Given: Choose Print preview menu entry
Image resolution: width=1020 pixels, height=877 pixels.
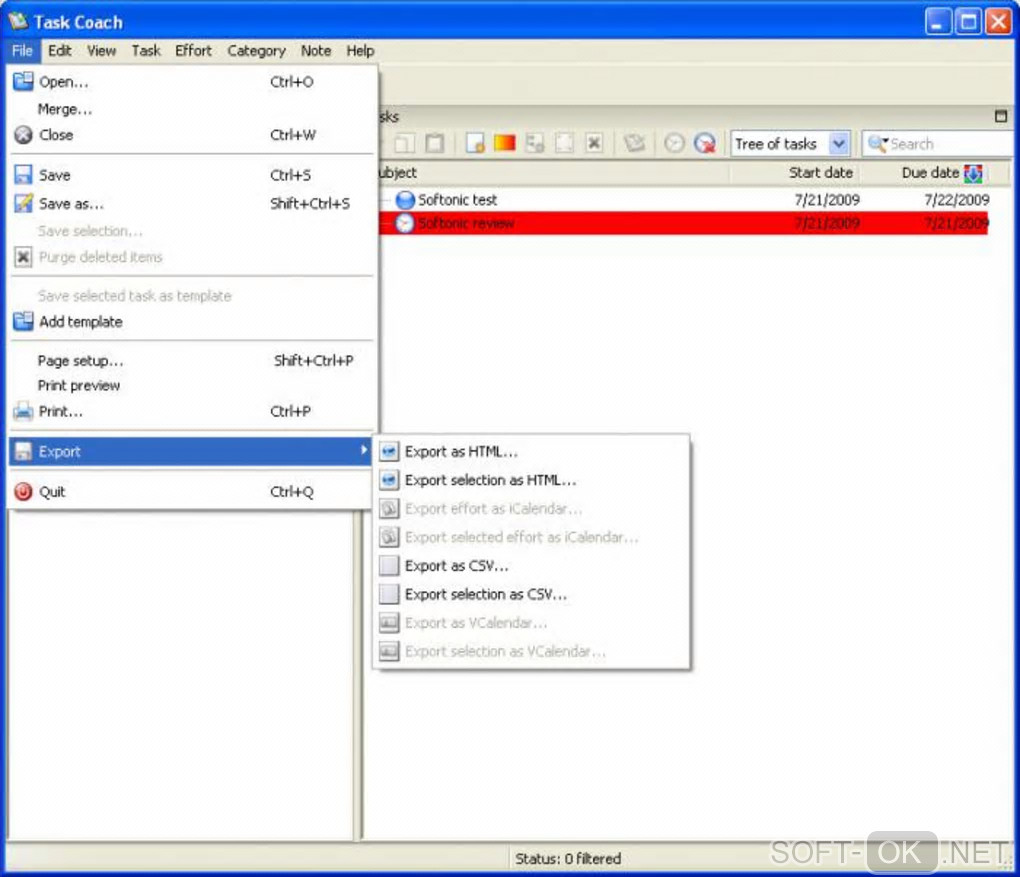Looking at the screenshot, I should tap(193, 386).
